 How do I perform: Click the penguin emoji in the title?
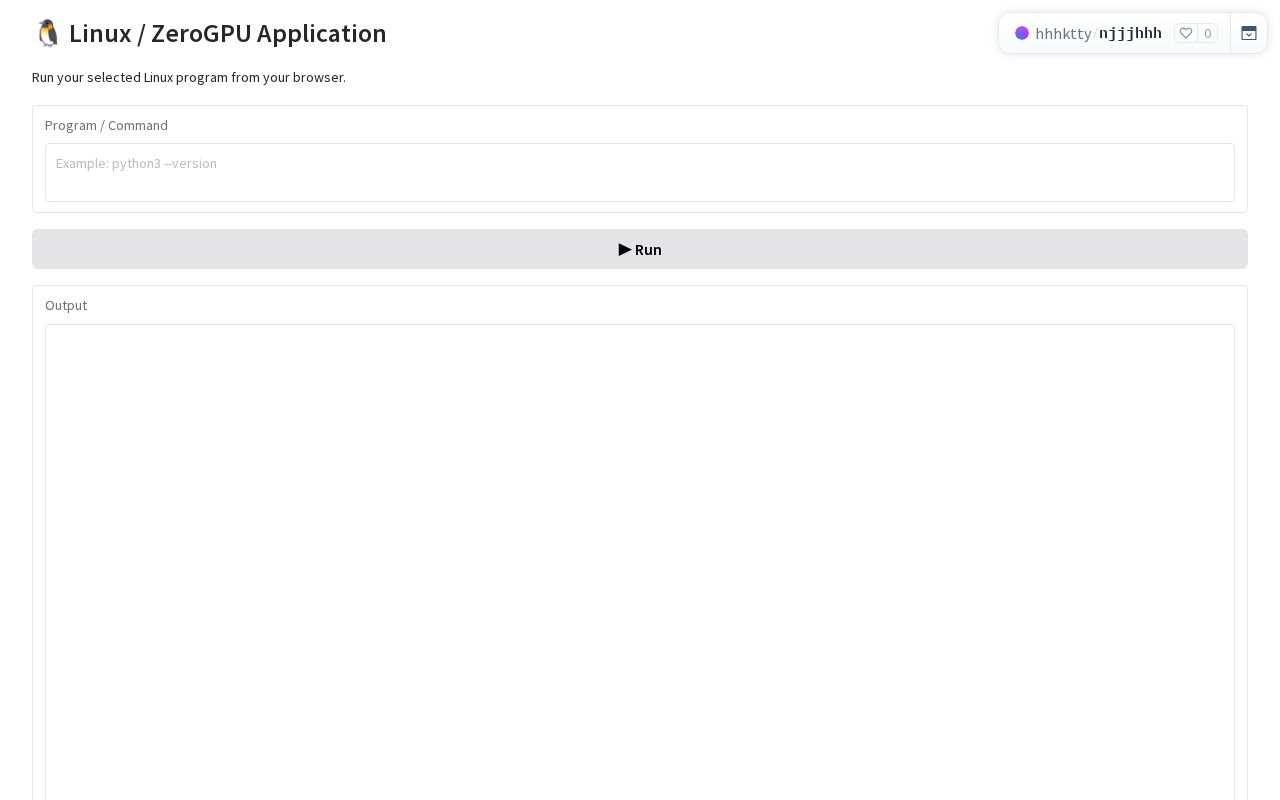pyautogui.click(x=47, y=33)
